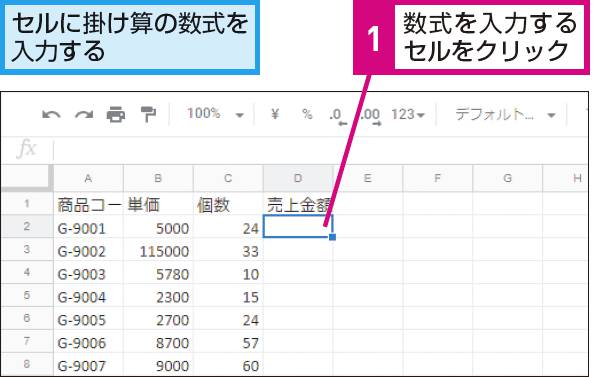600x377 pixels.
Task: Select column D header
Action: pos(298,178)
